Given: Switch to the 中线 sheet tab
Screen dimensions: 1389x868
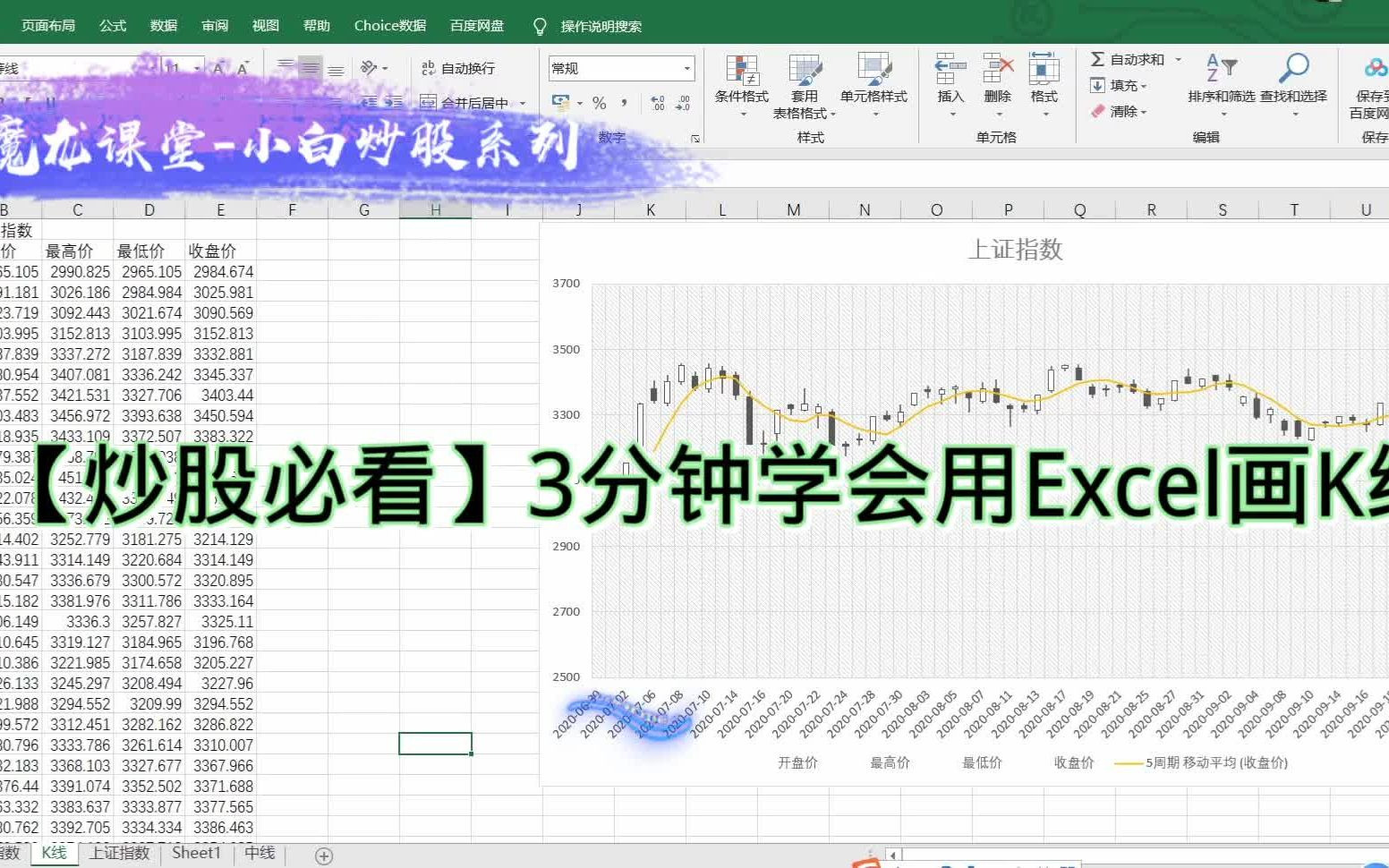Looking at the screenshot, I should tap(260, 853).
